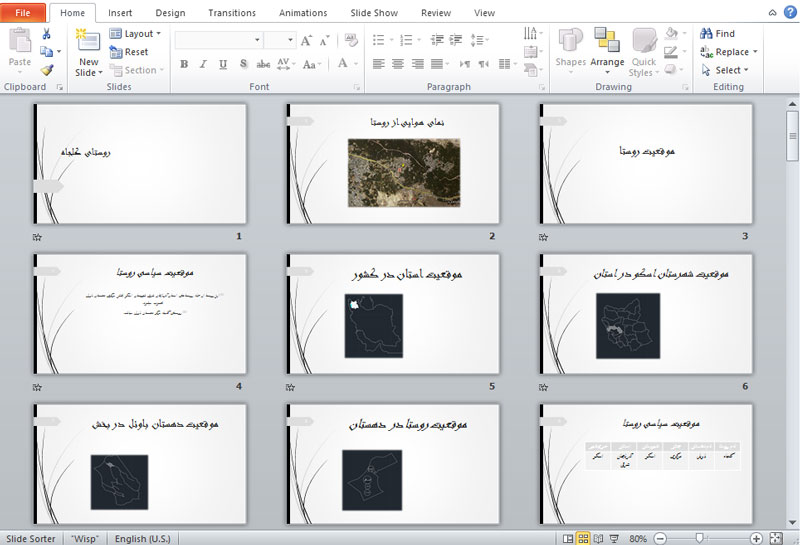This screenshot has width=800, height=545.
Task: Click the Format Painter brush icon
Action: click(x=46, y=70)
